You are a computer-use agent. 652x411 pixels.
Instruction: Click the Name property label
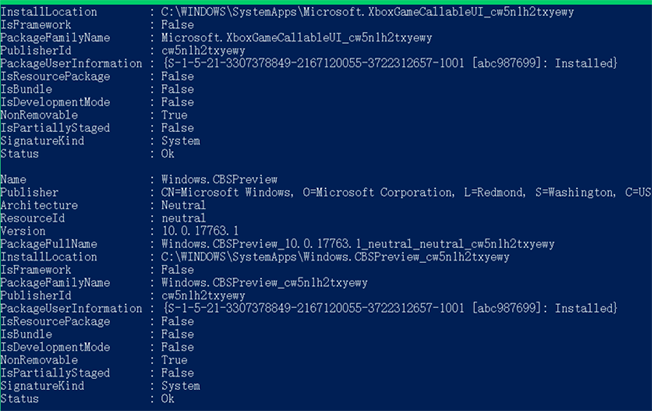click(x=16, y=179)
